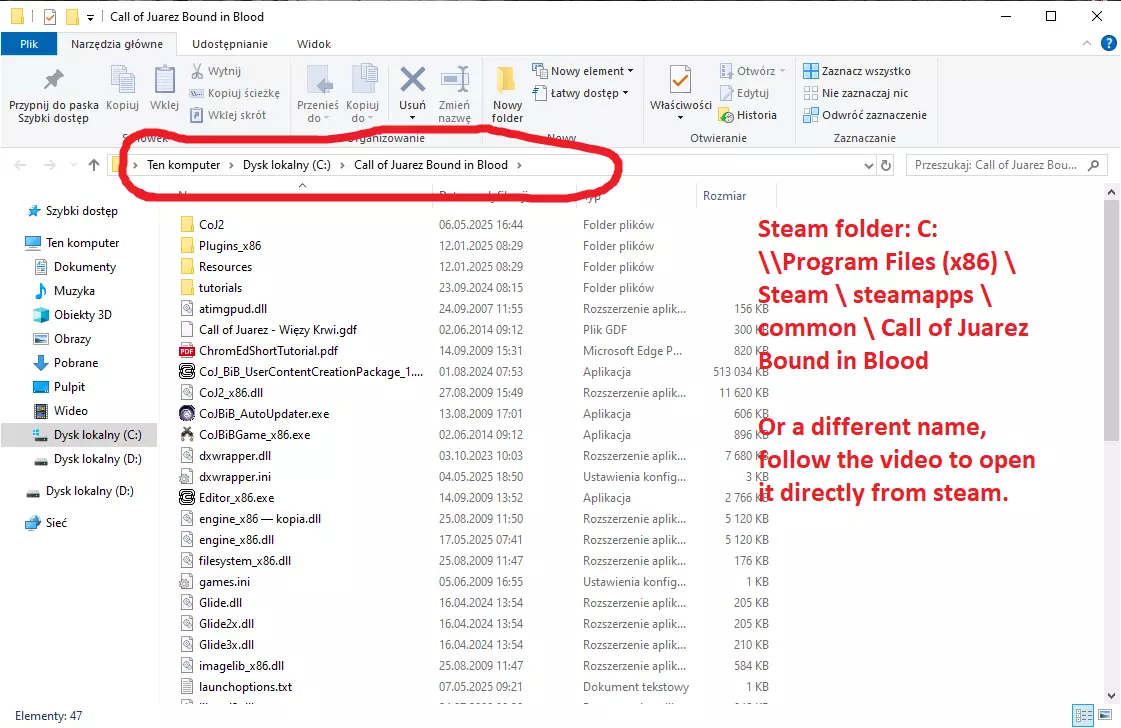Screen dimensions: 1121x728
Task: Open Nowy element dropdown
Action: click(x=583, y=71)
